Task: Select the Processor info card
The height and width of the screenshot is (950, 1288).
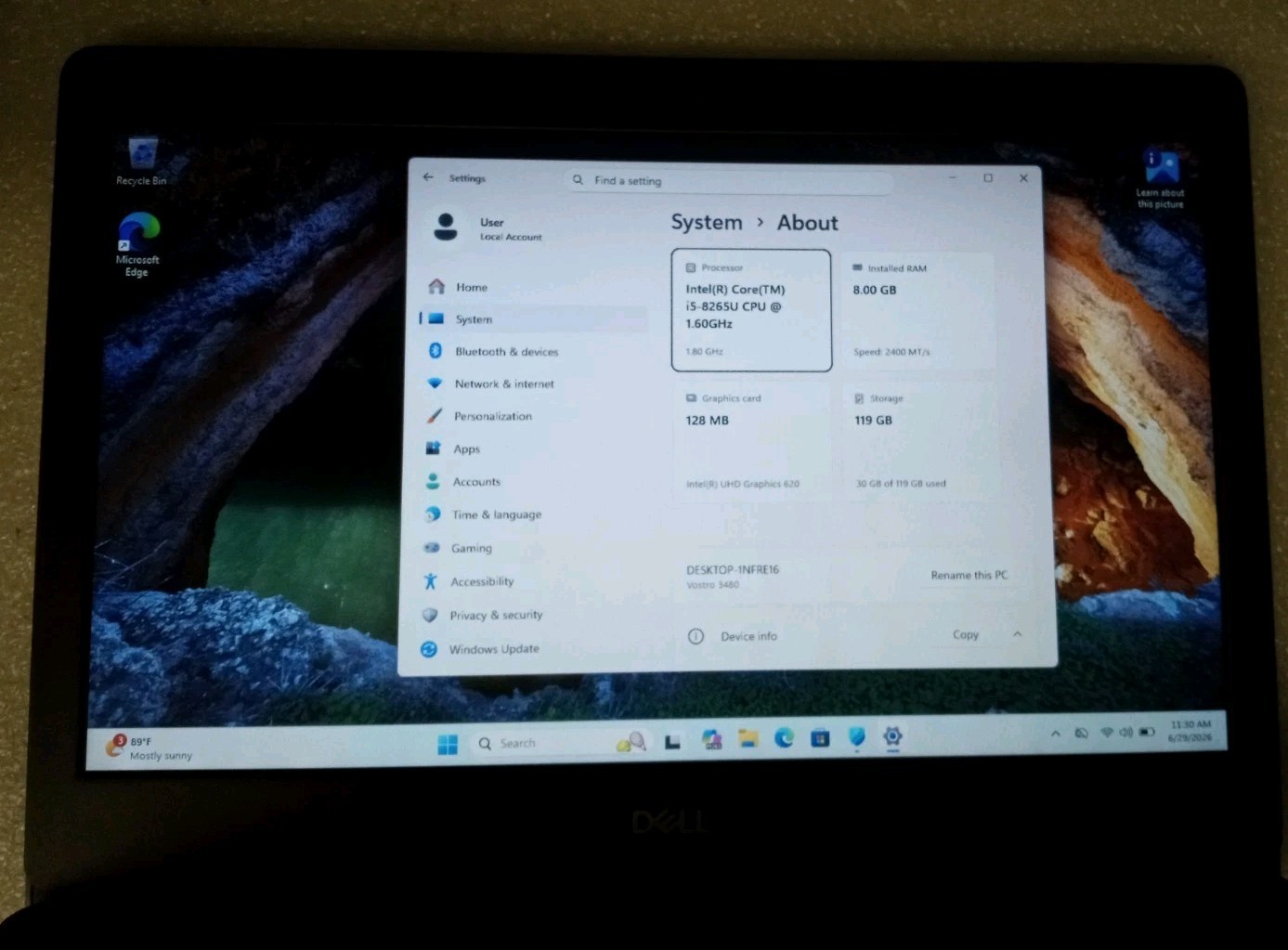Action: [751, 310]
